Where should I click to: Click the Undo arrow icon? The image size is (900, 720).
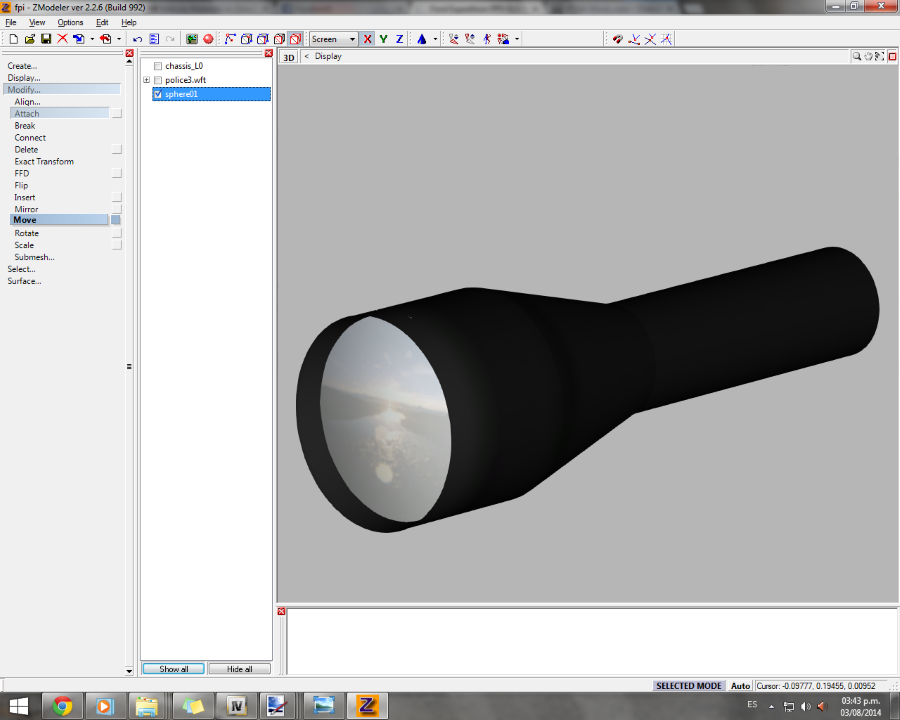pyautogui.click(x=138, y=39)
